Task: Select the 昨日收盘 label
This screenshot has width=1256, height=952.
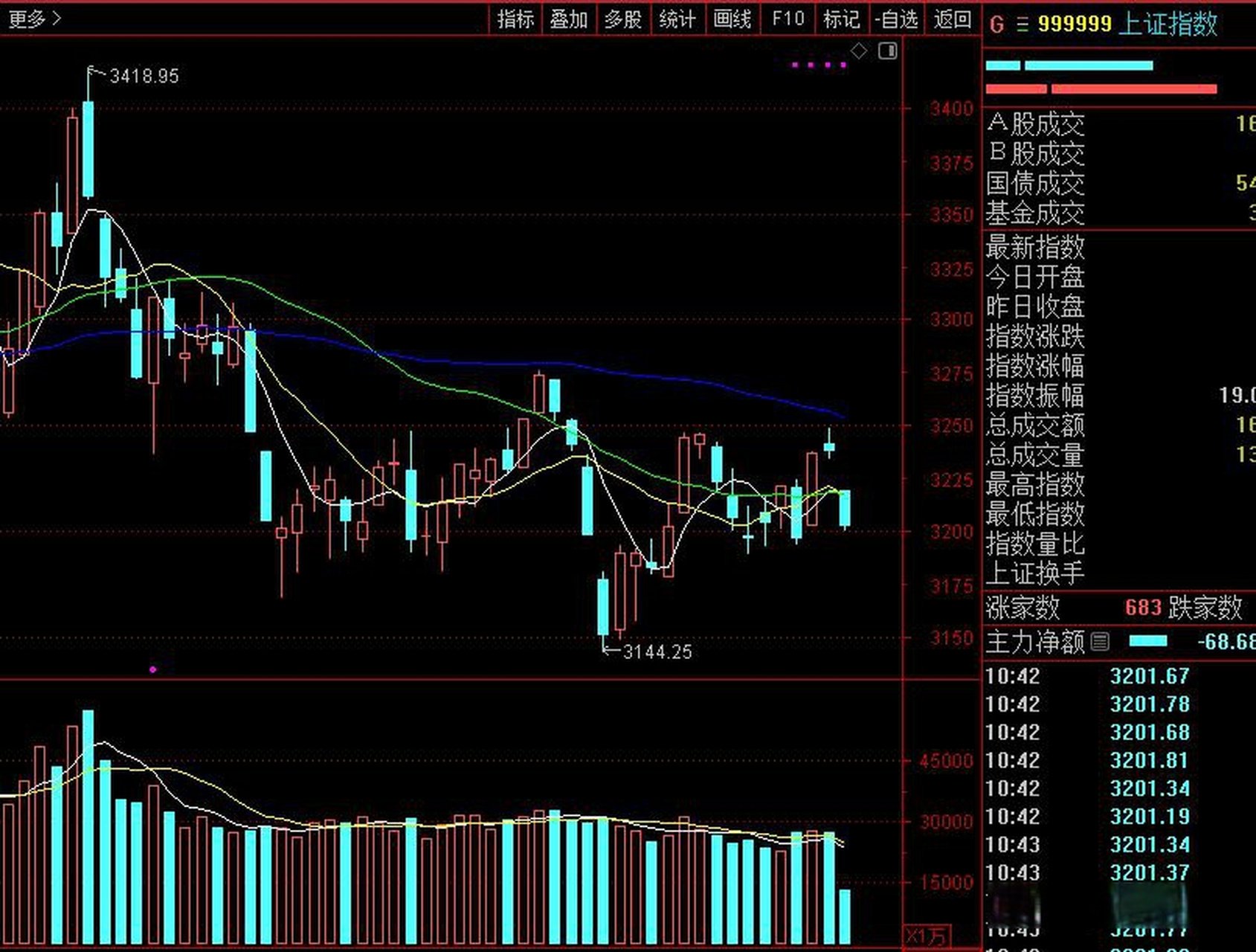Action: pyautogui.click(x=1035, y=306)
